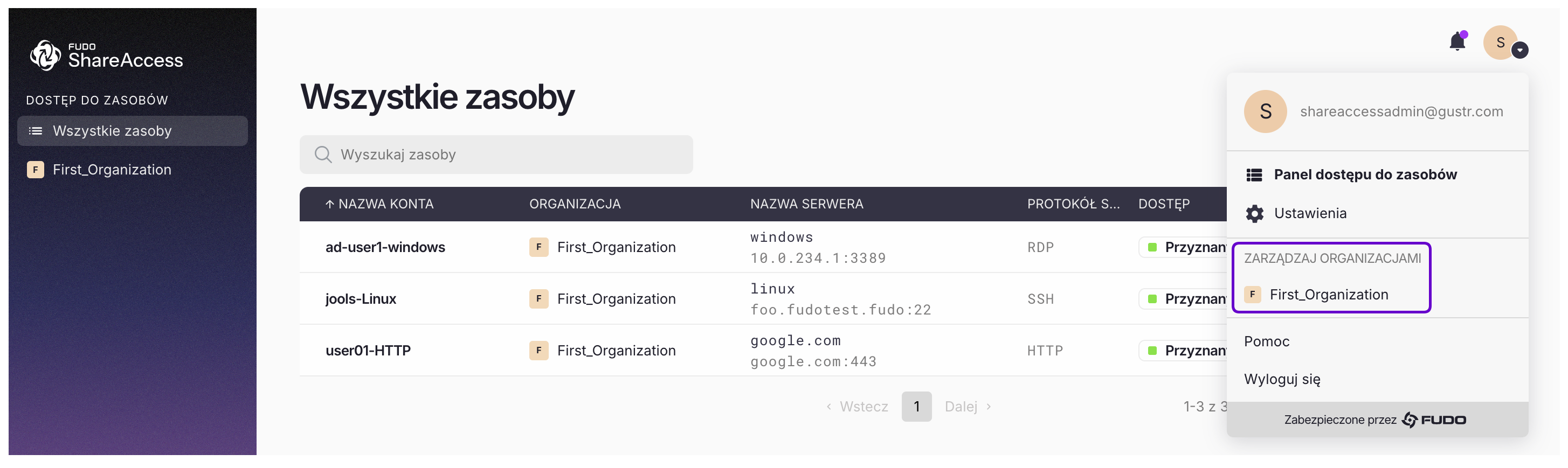Screen dimensions: 1568x468
Task: Click the Fudo ShareAccess logo
Action: tap(107, 55)
